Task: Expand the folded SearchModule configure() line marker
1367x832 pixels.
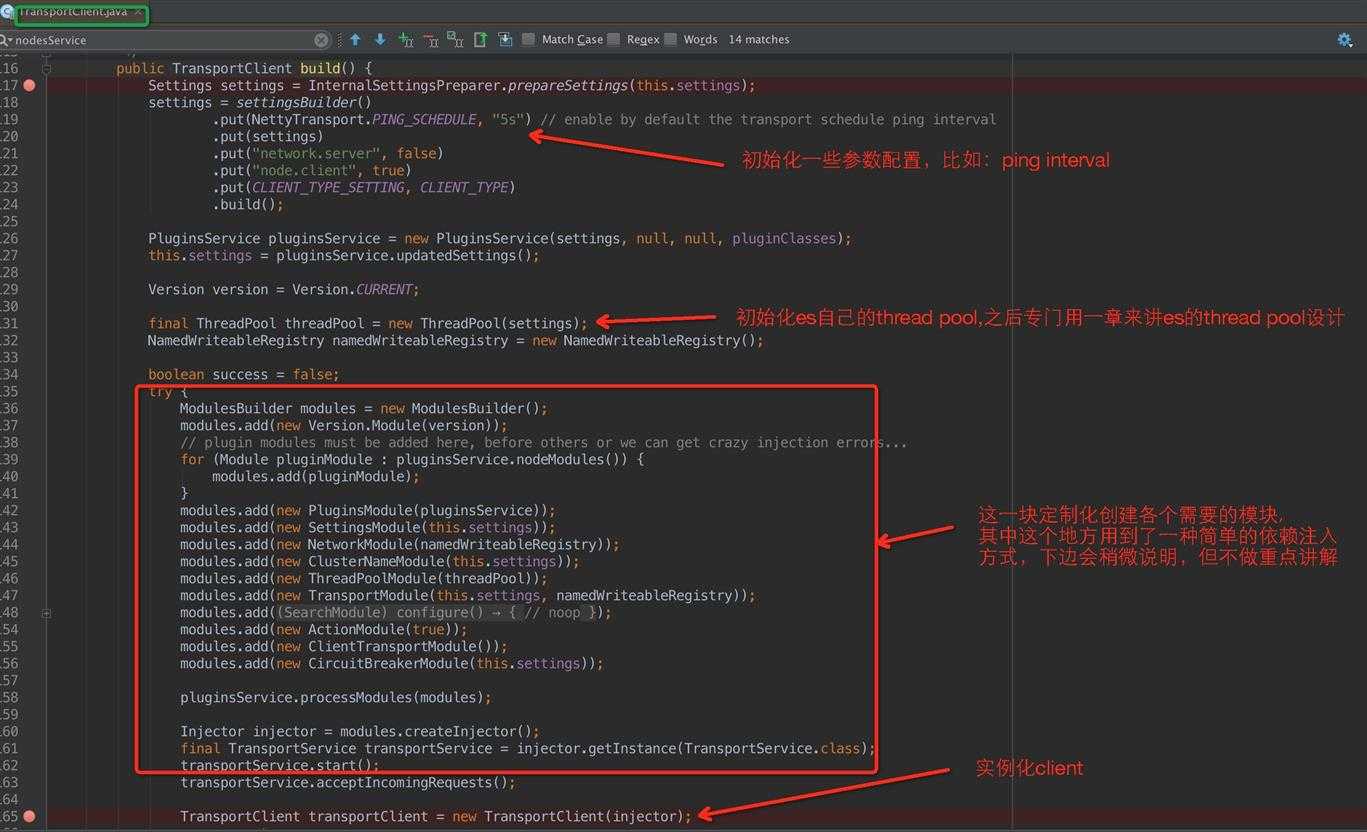Action: click(x=46, y=613)
